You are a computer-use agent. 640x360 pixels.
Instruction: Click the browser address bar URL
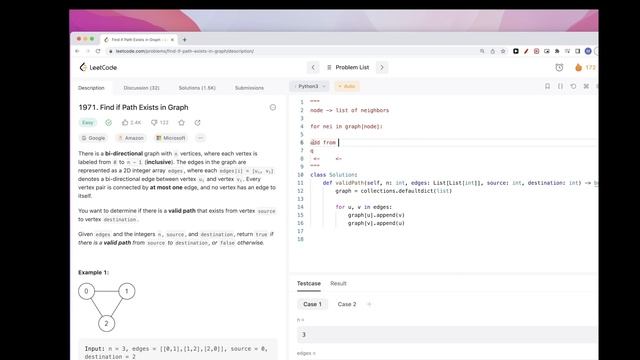(185, 51)
